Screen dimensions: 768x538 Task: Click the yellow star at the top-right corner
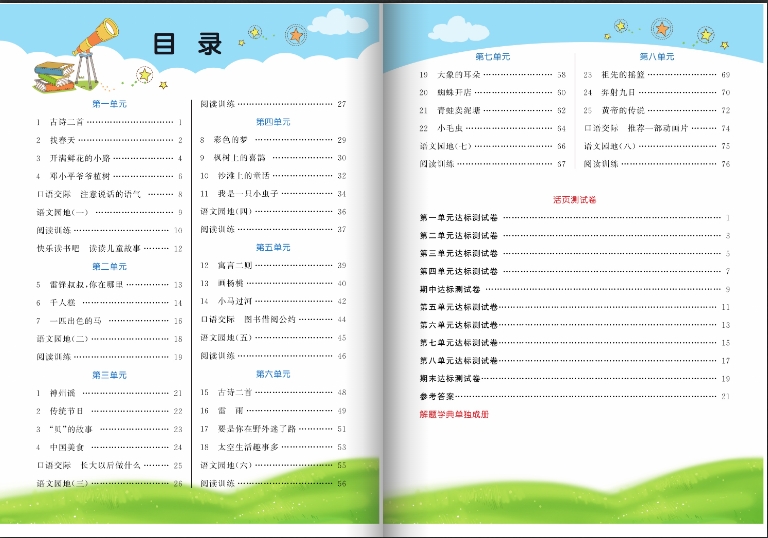707,35
